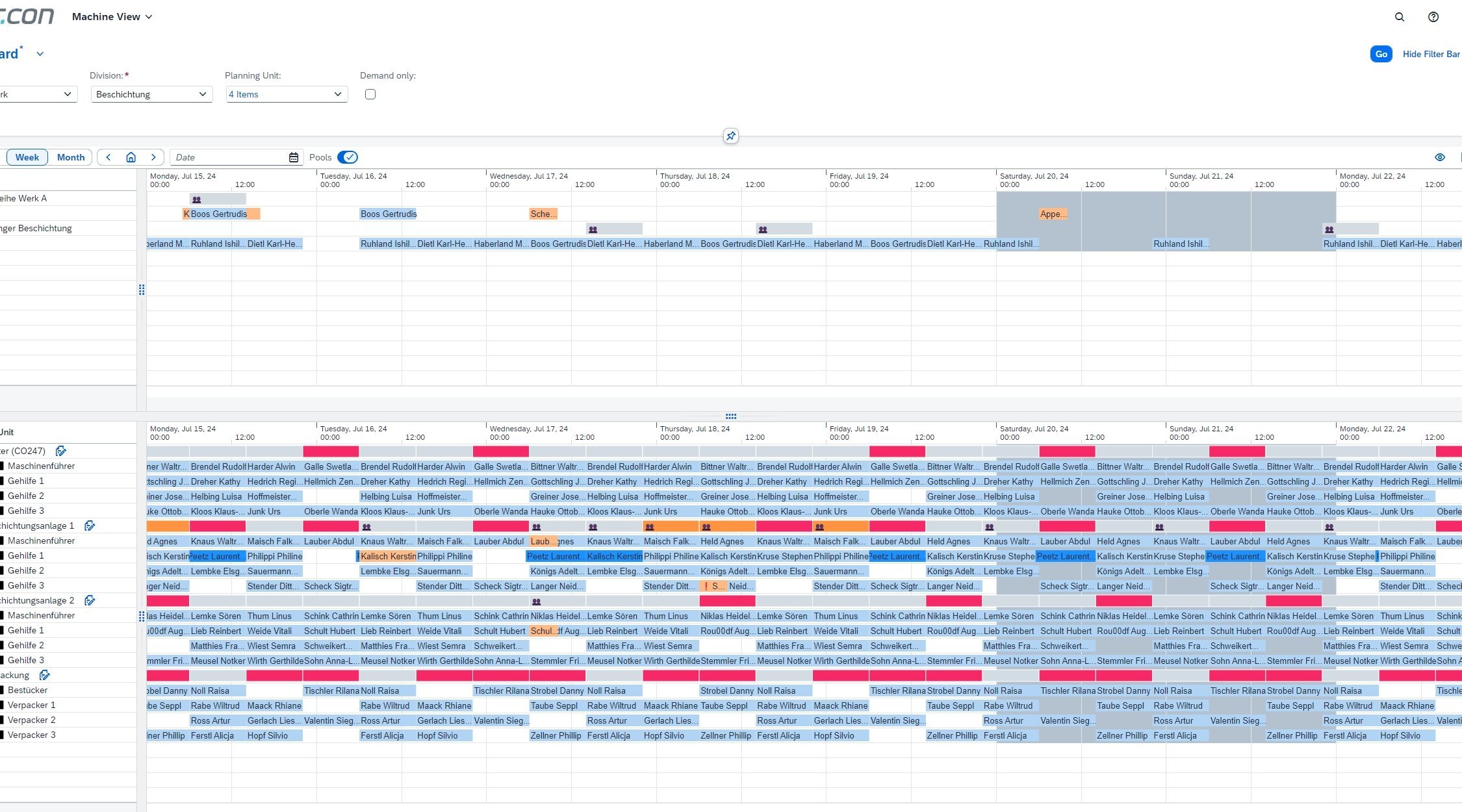The width and height of the screenshot is (1462, 812).
Task: Open the Division dropdown showing Beschichtung
Action: tap(151, 94)
